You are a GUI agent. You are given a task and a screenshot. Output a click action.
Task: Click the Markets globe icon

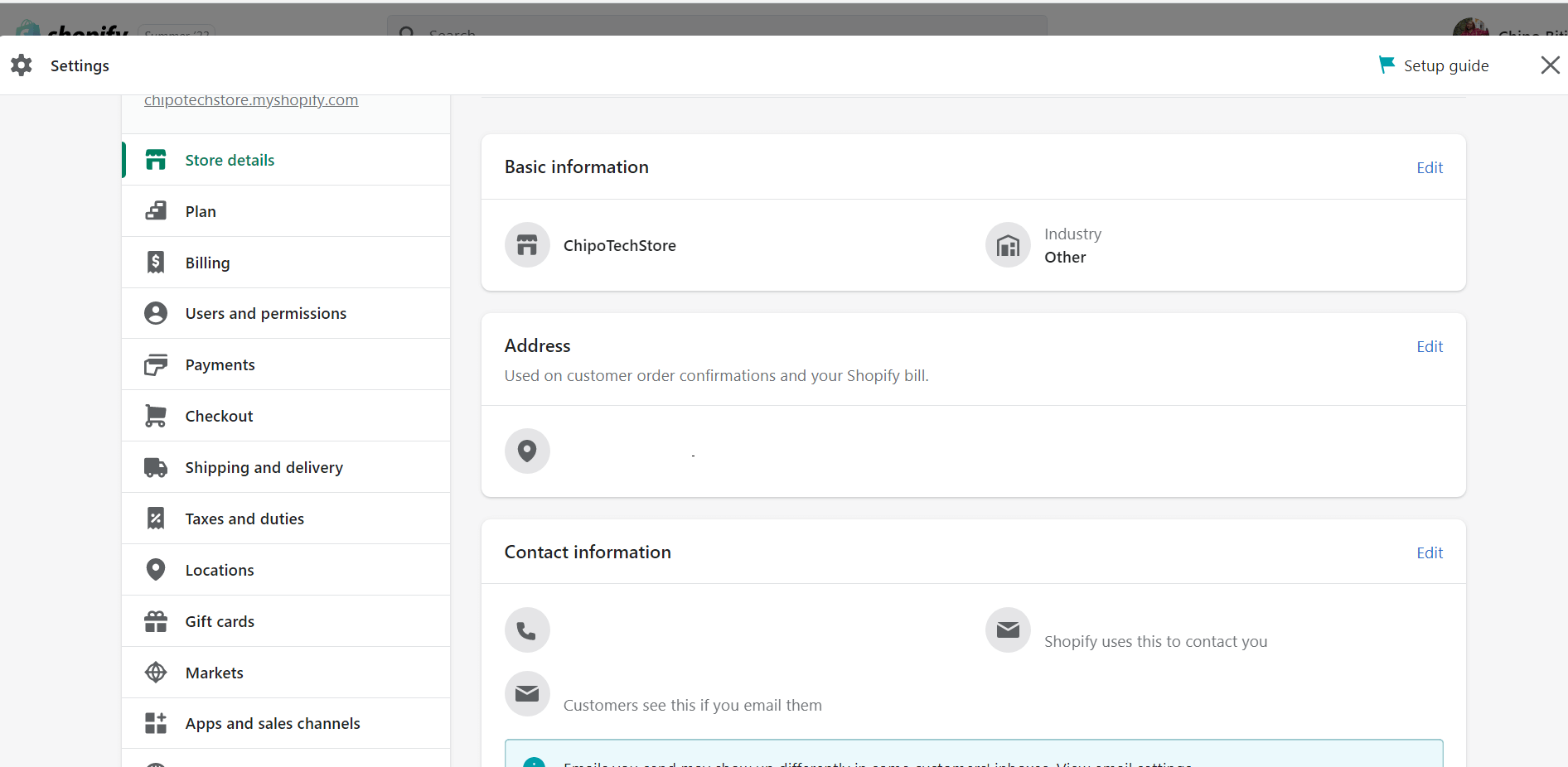point(156,673)
